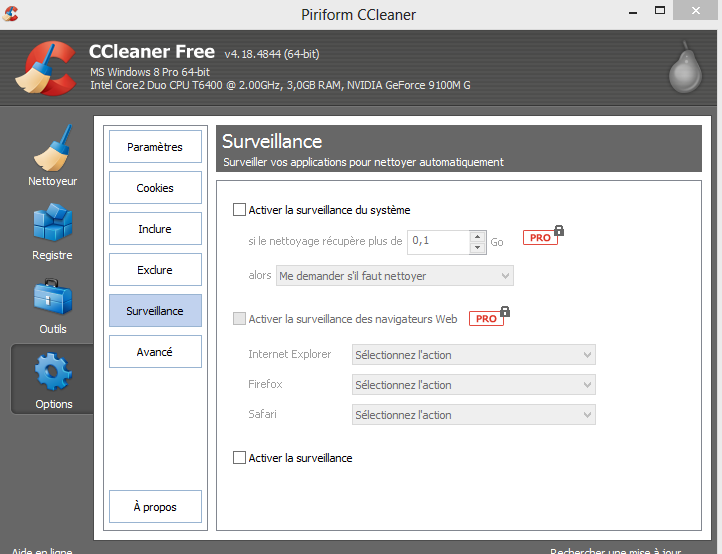Image resolution: width=722 pixels, height=554 pixels.
Task: Switch to the Avancé tab
Action: (x=155, y=351)
